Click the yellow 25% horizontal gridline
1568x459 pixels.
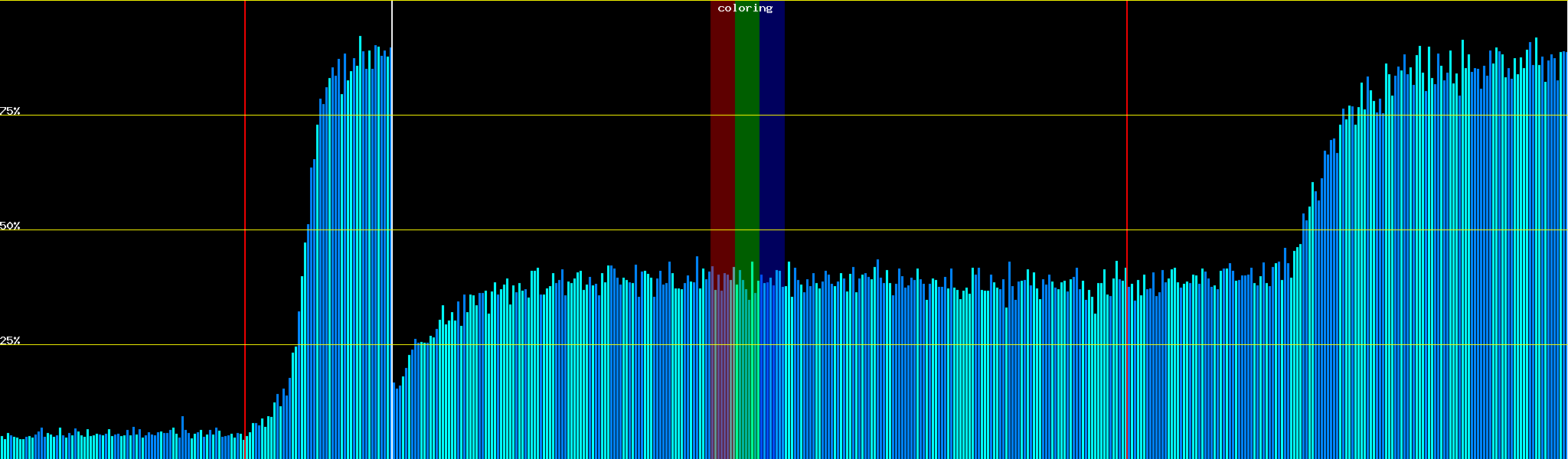pos(919,345)
